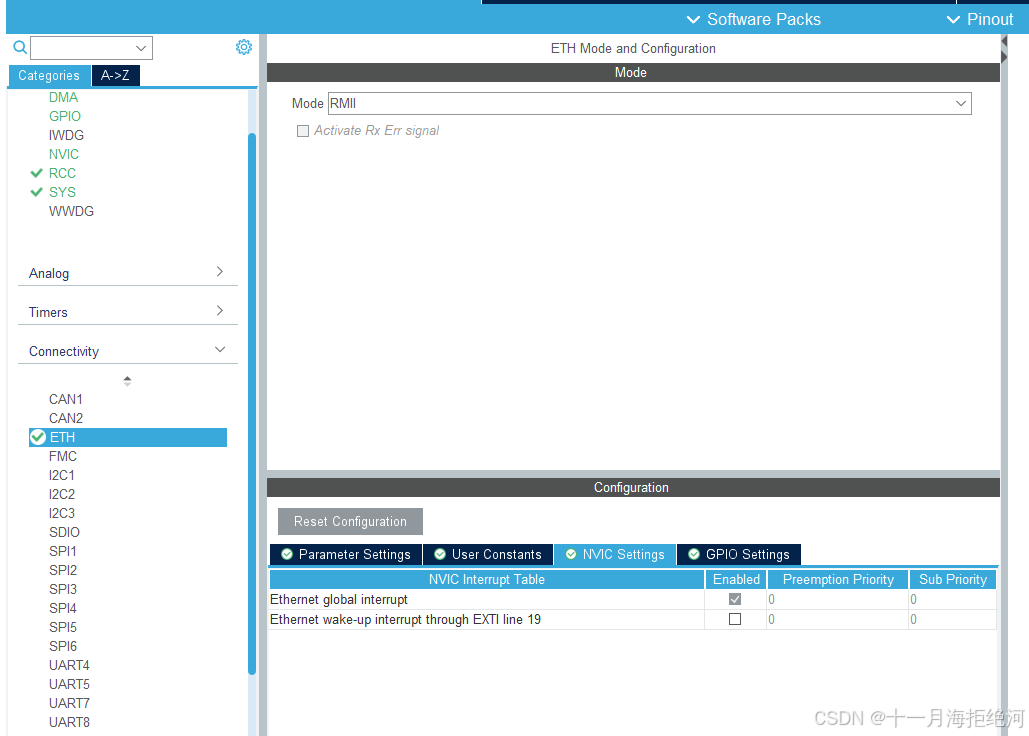This screenshot has height=736, width=1029.
Task: Click the sort arrows above CAN1
Action: pos(127,380)
